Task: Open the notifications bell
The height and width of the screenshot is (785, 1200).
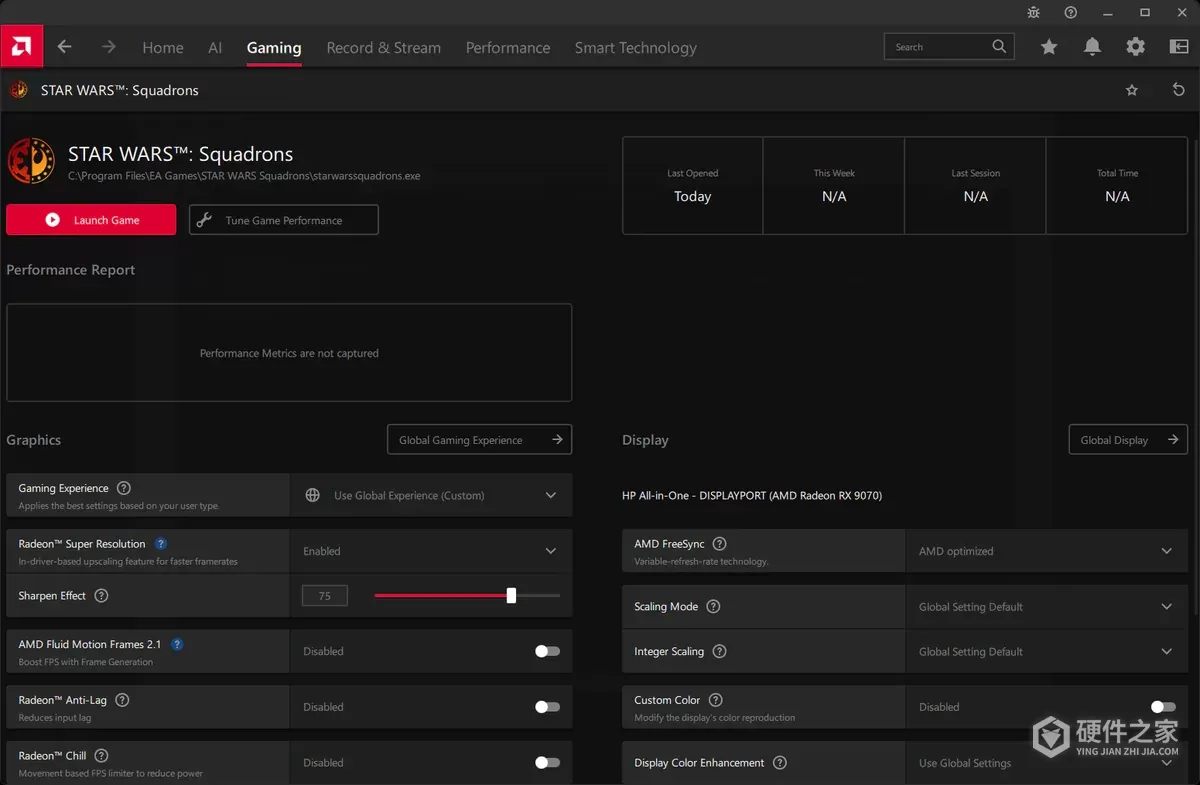Action: [x=1092, y=47]
